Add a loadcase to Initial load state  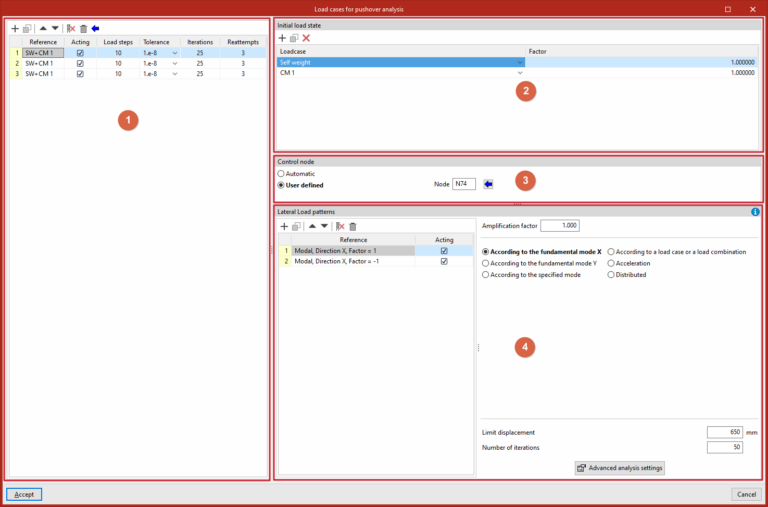click(x=282, y=38)
